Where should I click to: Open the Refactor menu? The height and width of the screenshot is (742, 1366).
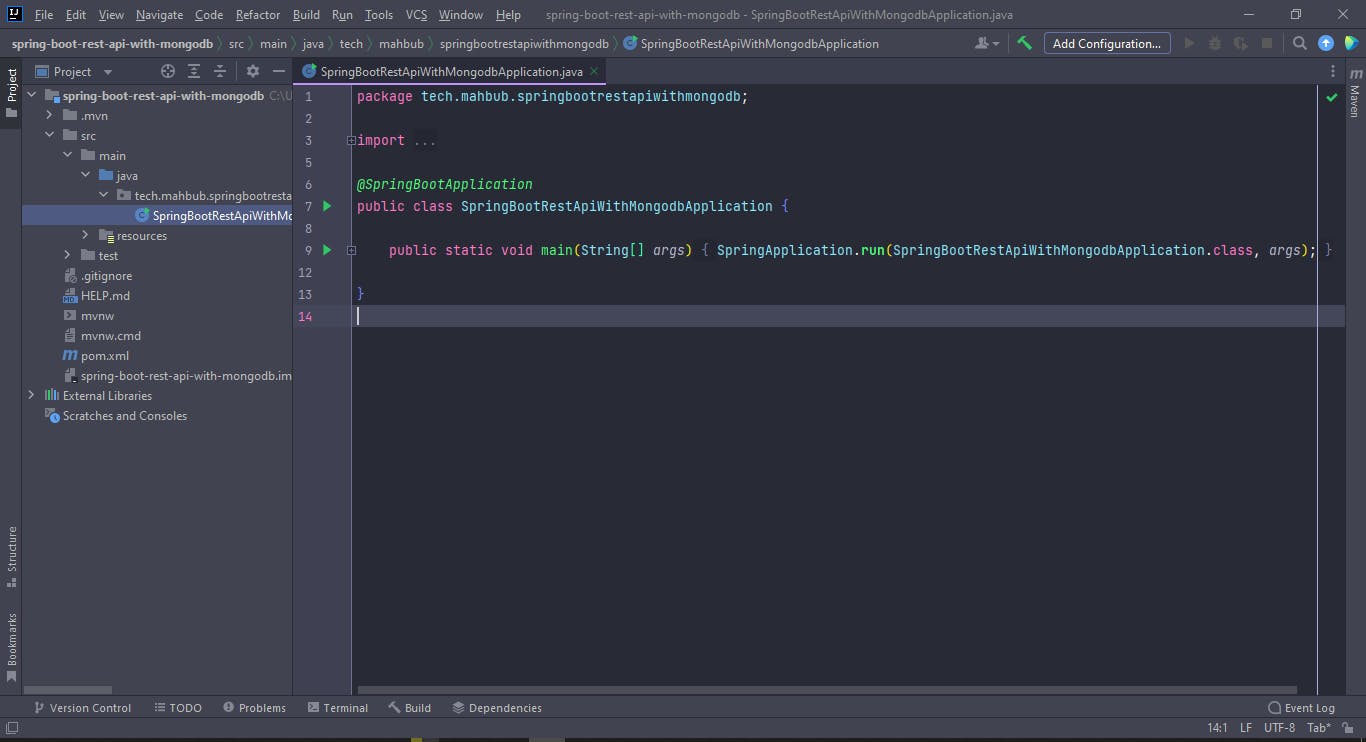258,15
